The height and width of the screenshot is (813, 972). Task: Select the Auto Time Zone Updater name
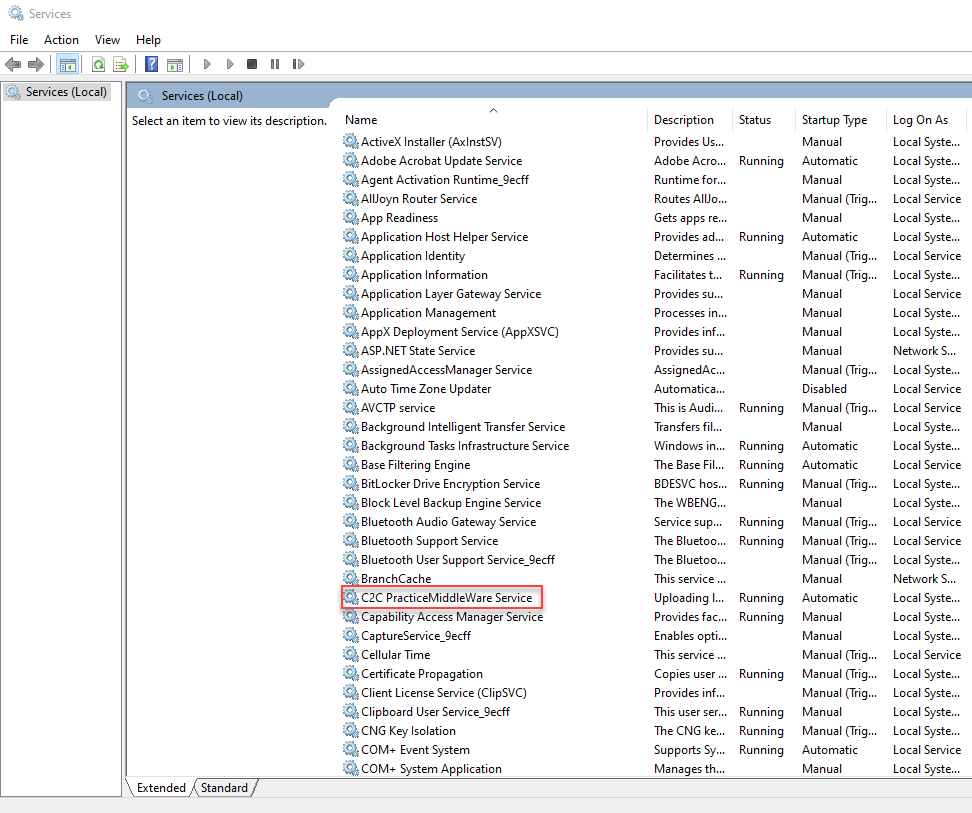click(x=426, y=389)
